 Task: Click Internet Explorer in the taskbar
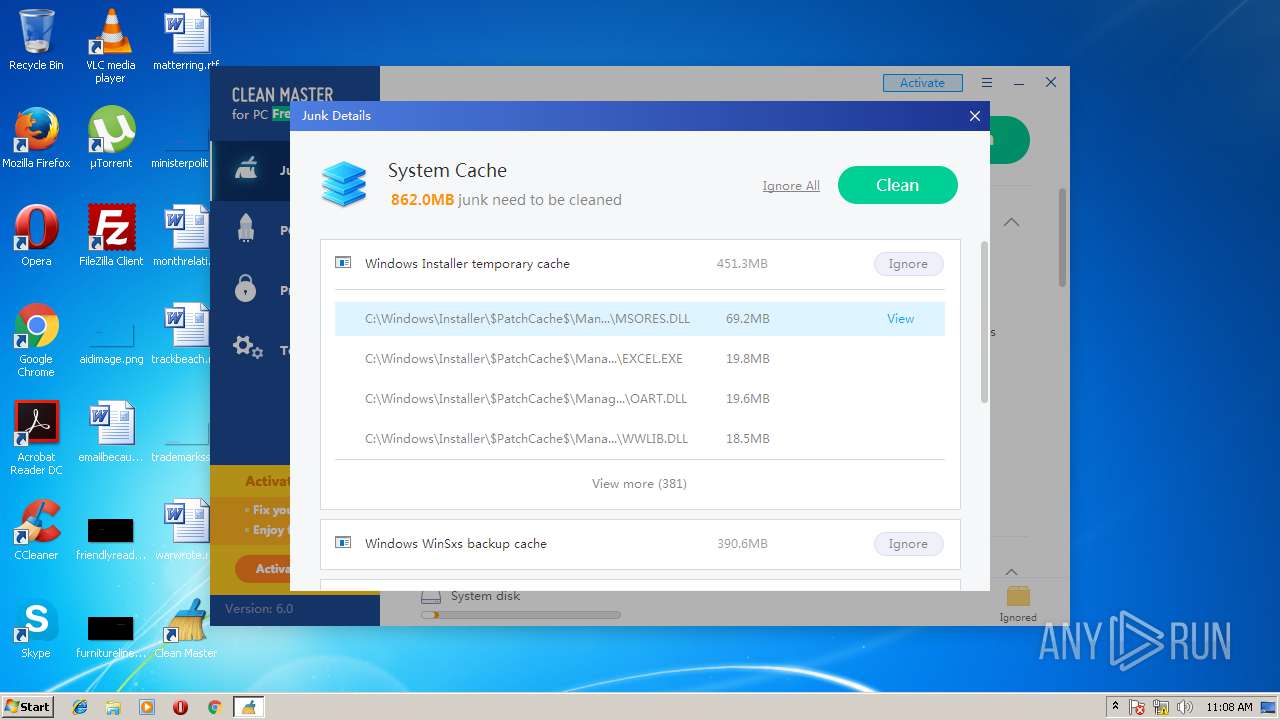point(80,707)
